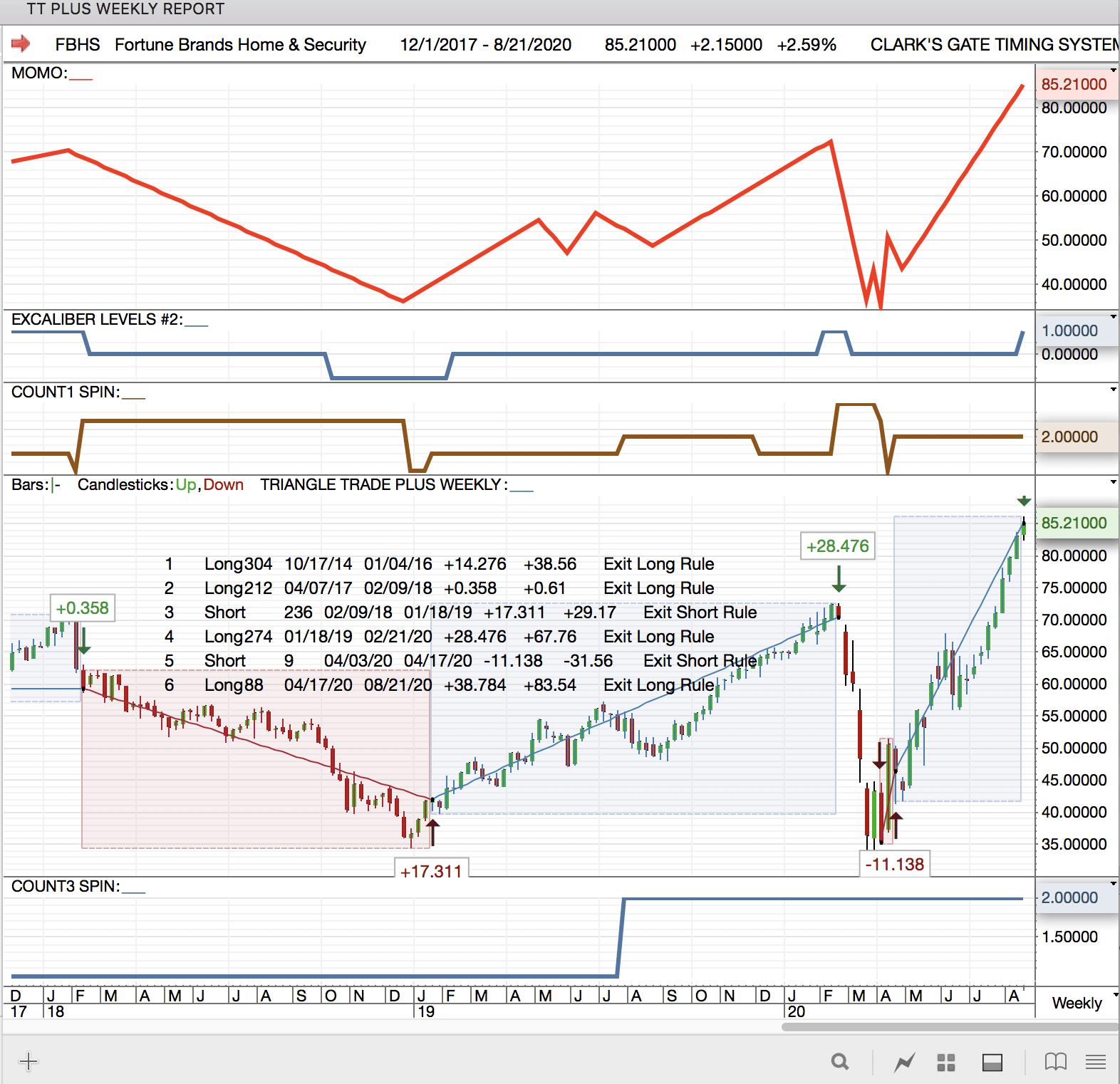Click trade row 5 Short 9
Screen dimensions: 1120x1084
click(x=461, y=661)
